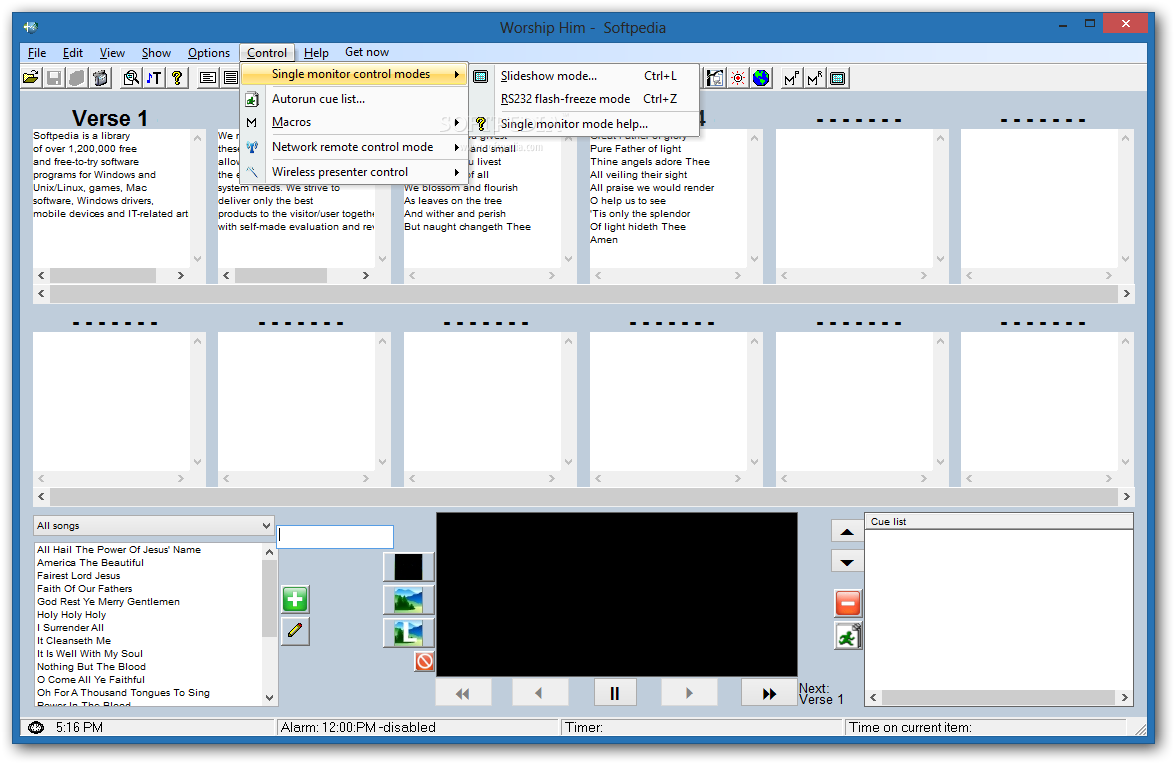Select song America The Beautiful

90,563
